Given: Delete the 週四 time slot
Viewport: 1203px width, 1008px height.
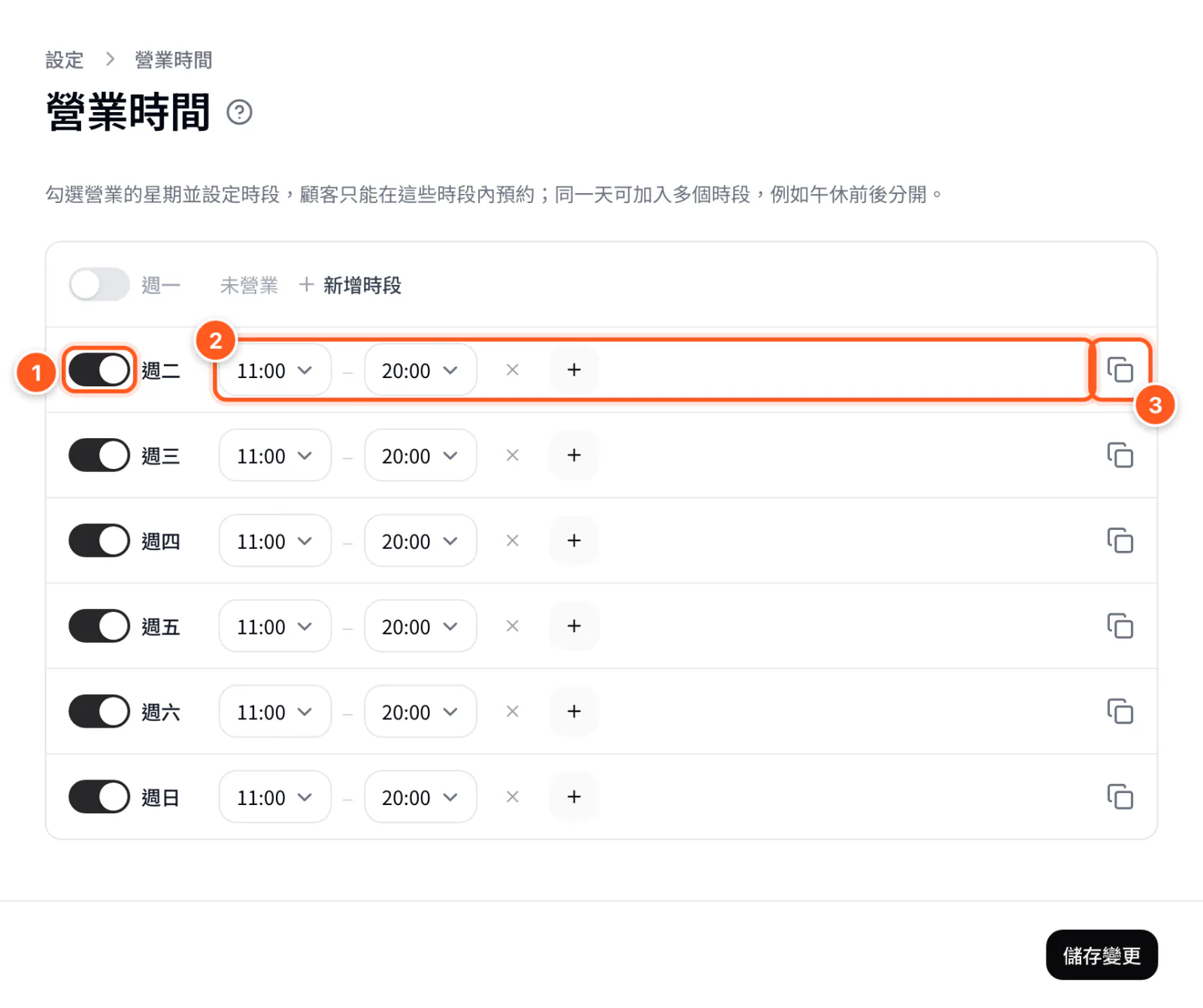Looking at the screenshot, I should (x=512, y=540).
